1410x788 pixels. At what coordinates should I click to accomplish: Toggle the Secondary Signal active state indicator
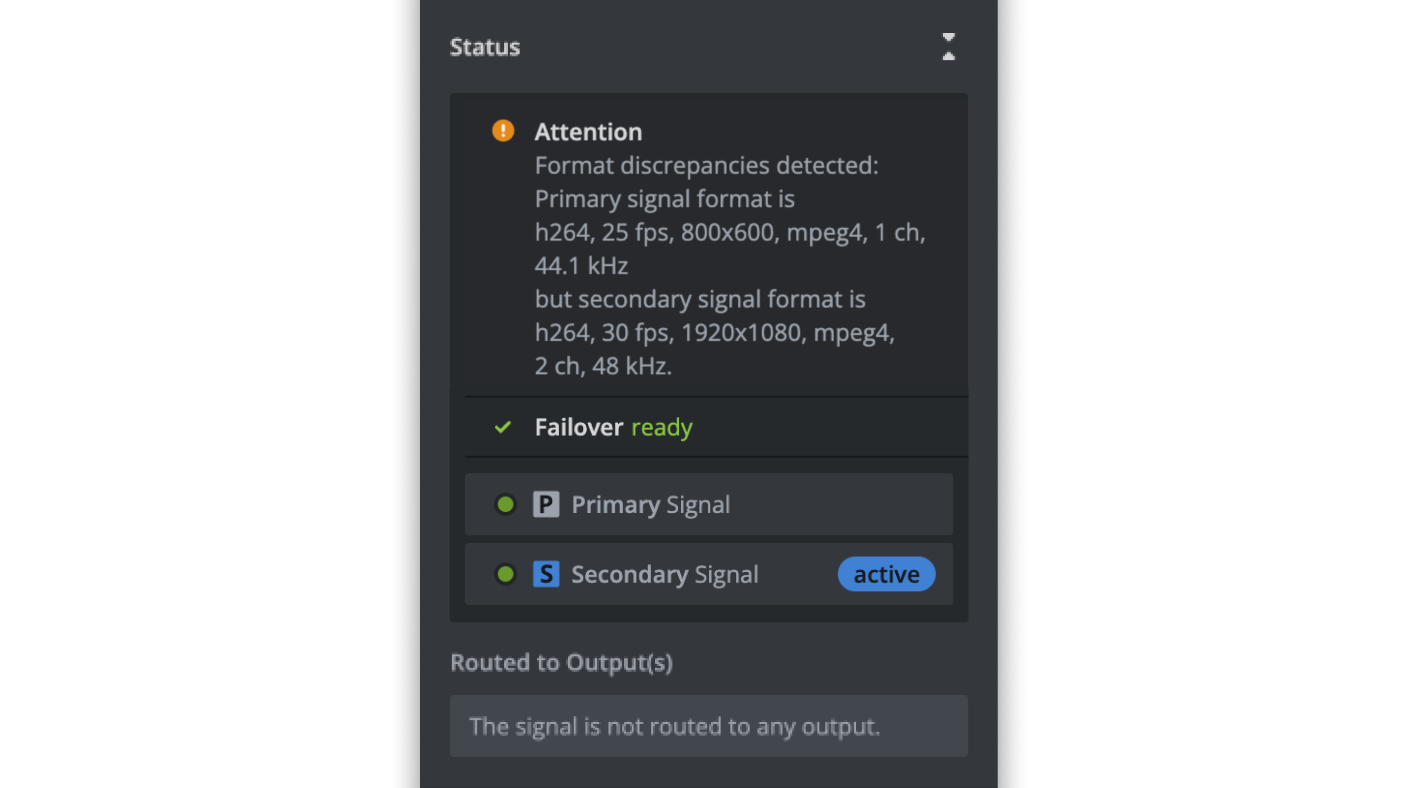tap(886, 574)
